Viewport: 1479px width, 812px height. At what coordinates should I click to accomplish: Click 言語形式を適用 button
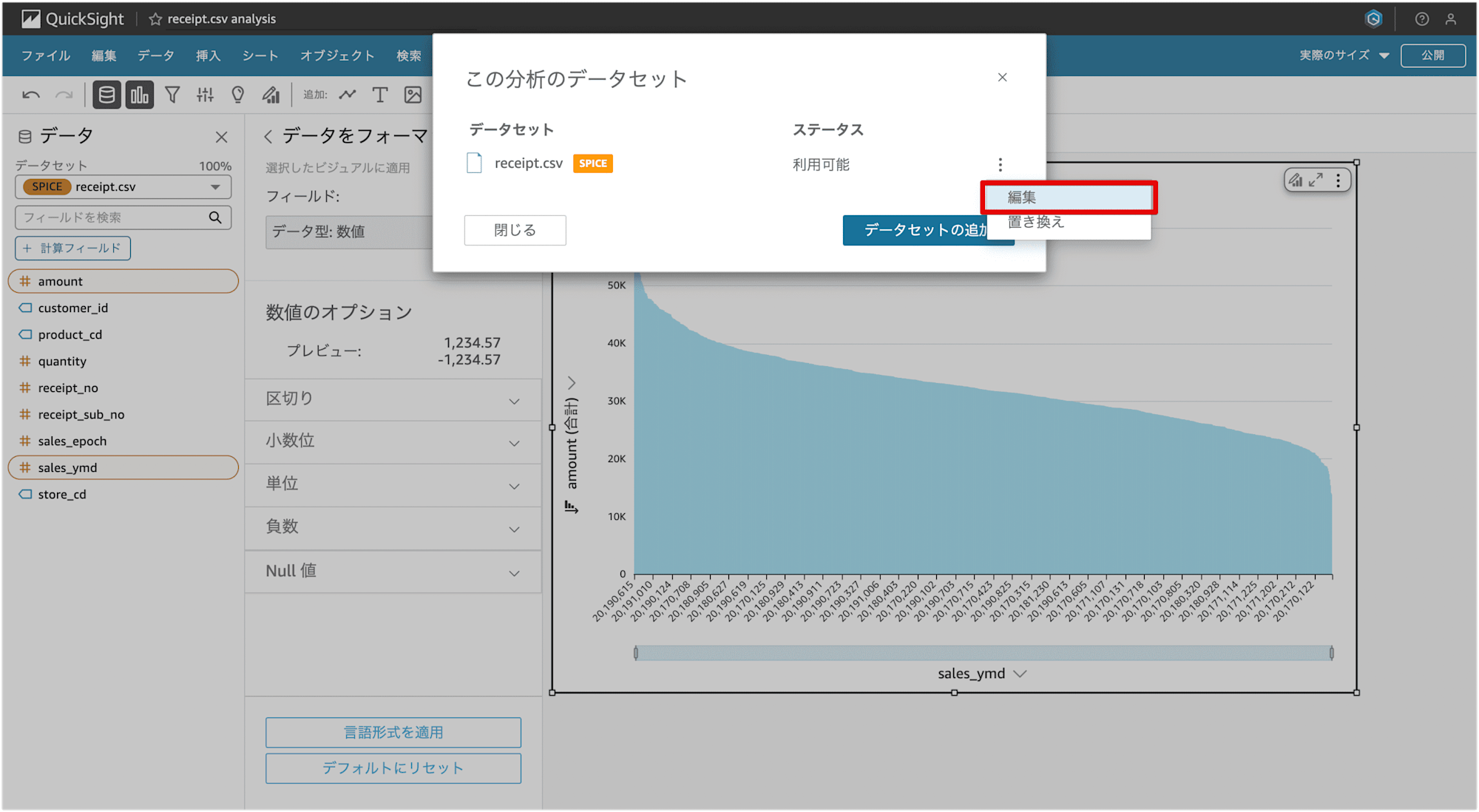point(393,732)
